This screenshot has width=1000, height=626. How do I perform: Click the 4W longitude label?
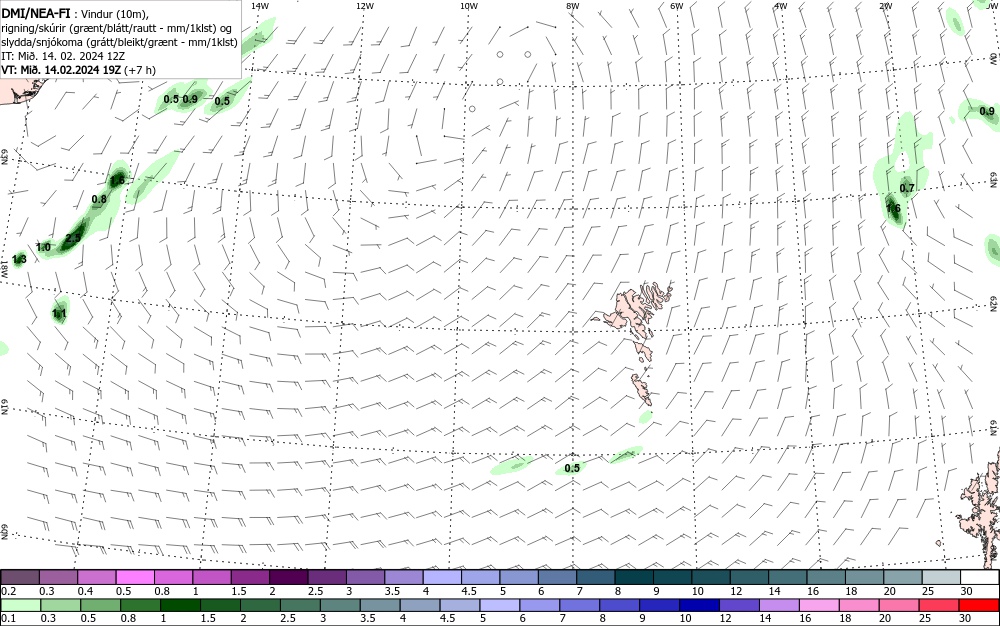[x=781, y=6]
